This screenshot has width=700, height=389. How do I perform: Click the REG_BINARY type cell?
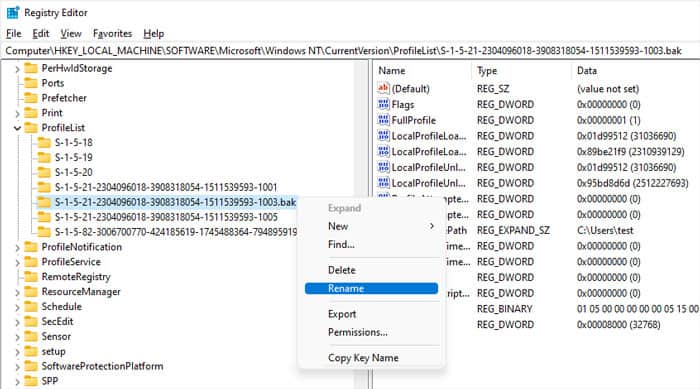[504, 309]
